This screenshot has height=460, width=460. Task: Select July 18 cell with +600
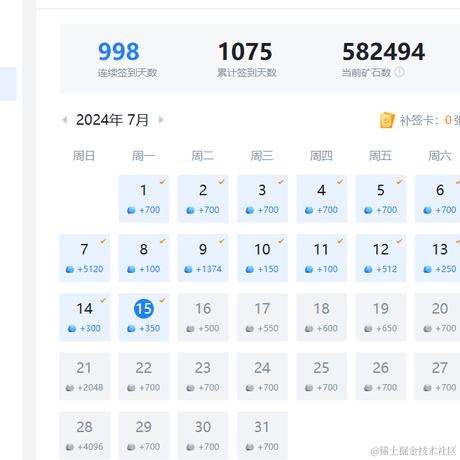pos(322,317)
